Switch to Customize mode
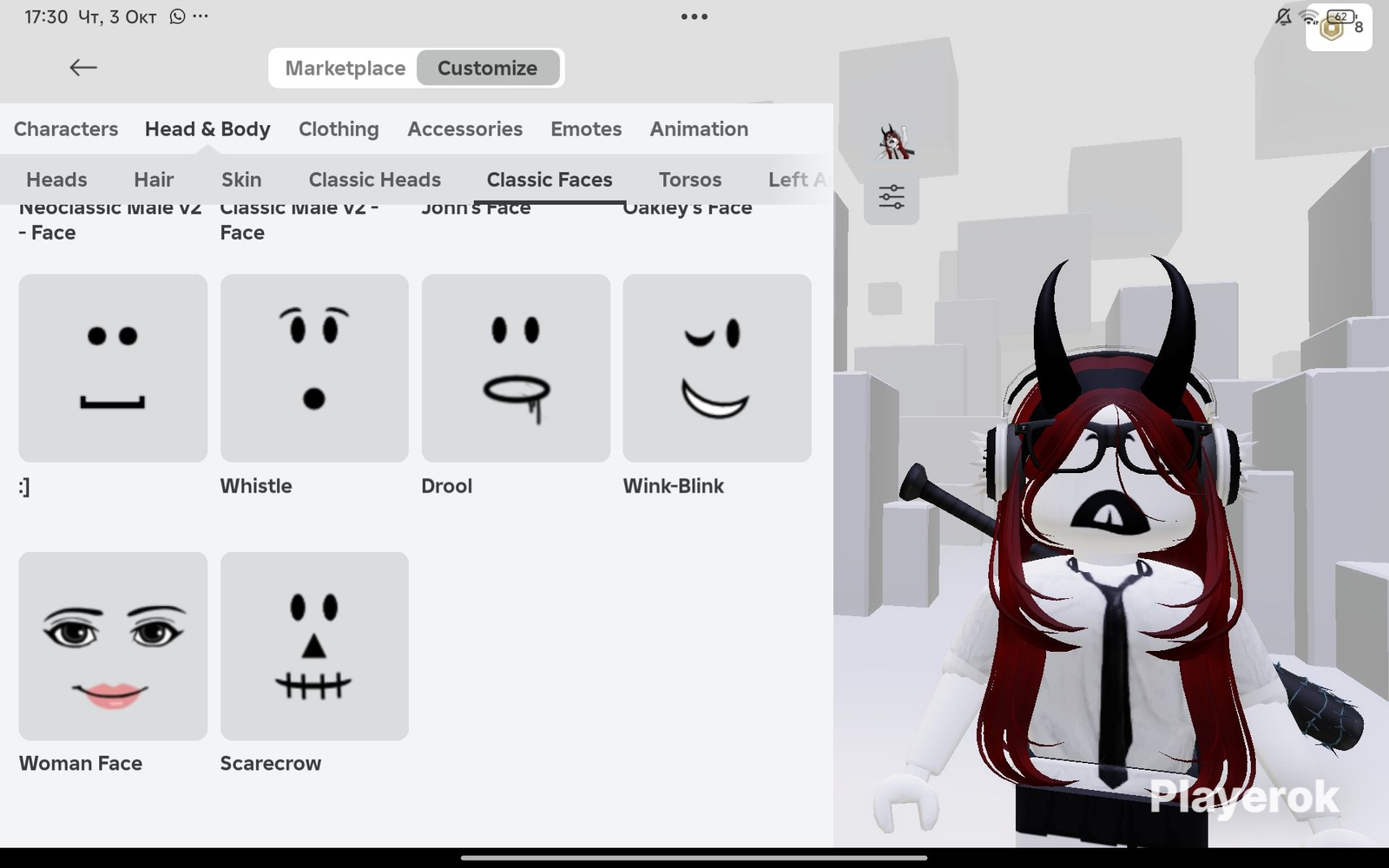1389x868 pixels. tap(487, 68)
